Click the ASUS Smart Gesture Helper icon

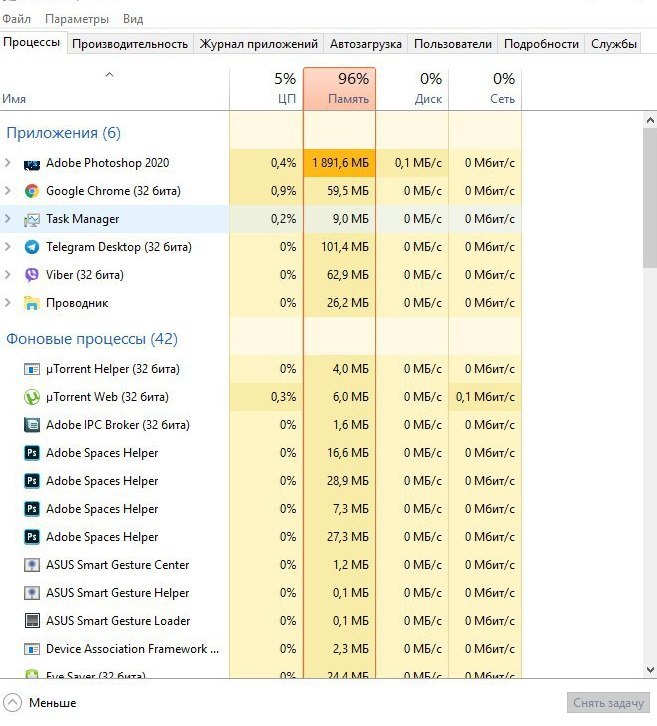(31, 593)
